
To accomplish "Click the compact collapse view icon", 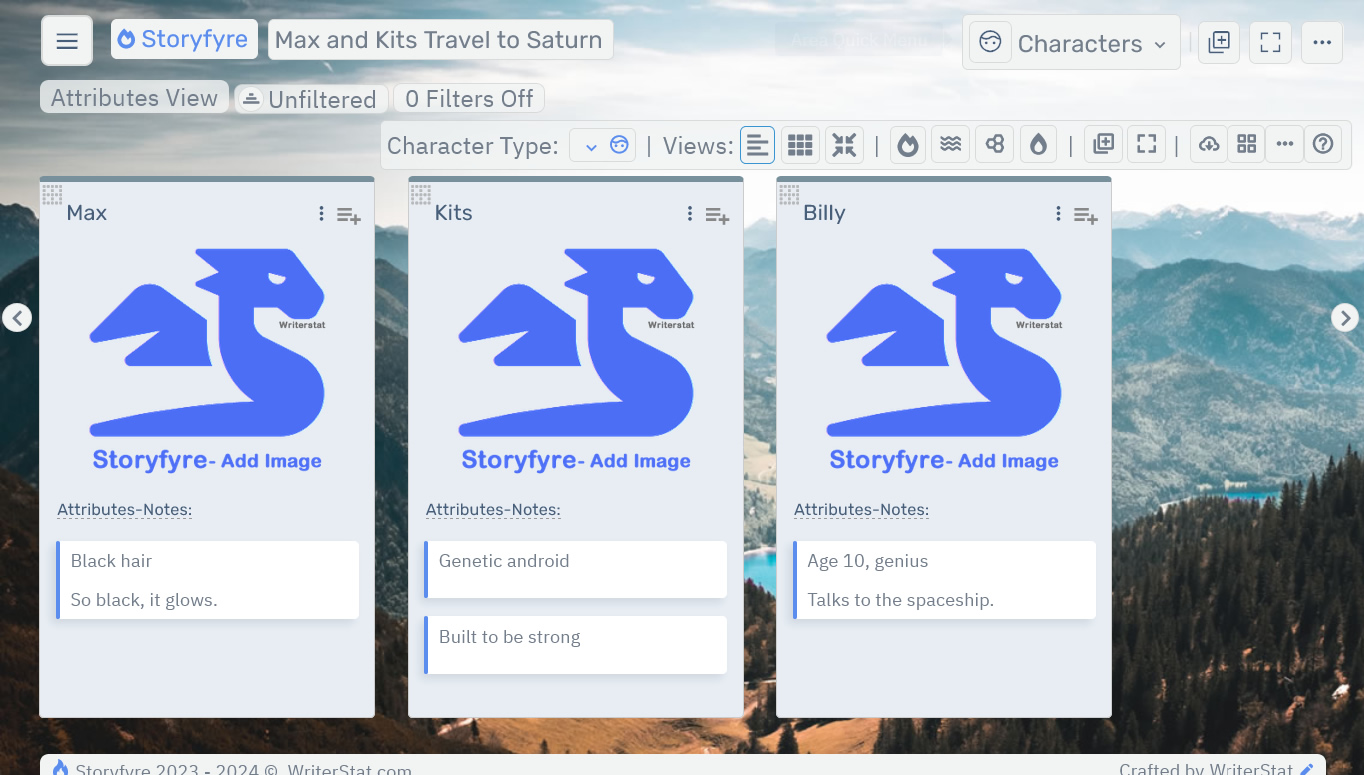I will 844,144.
